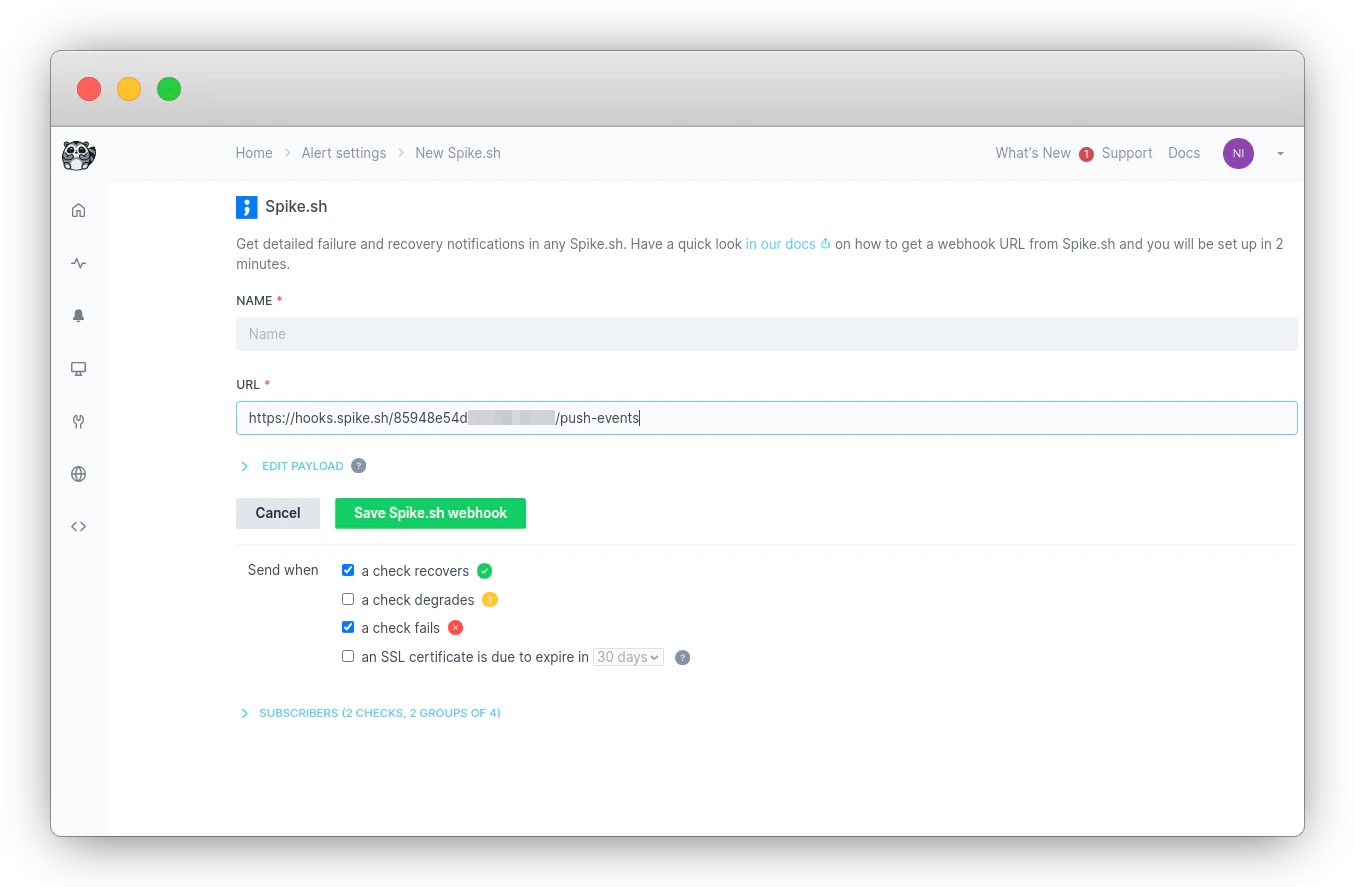The width and height of the screenshot is (1355, 887).
Task: Click the Cancel button
Action: [278, 513]
